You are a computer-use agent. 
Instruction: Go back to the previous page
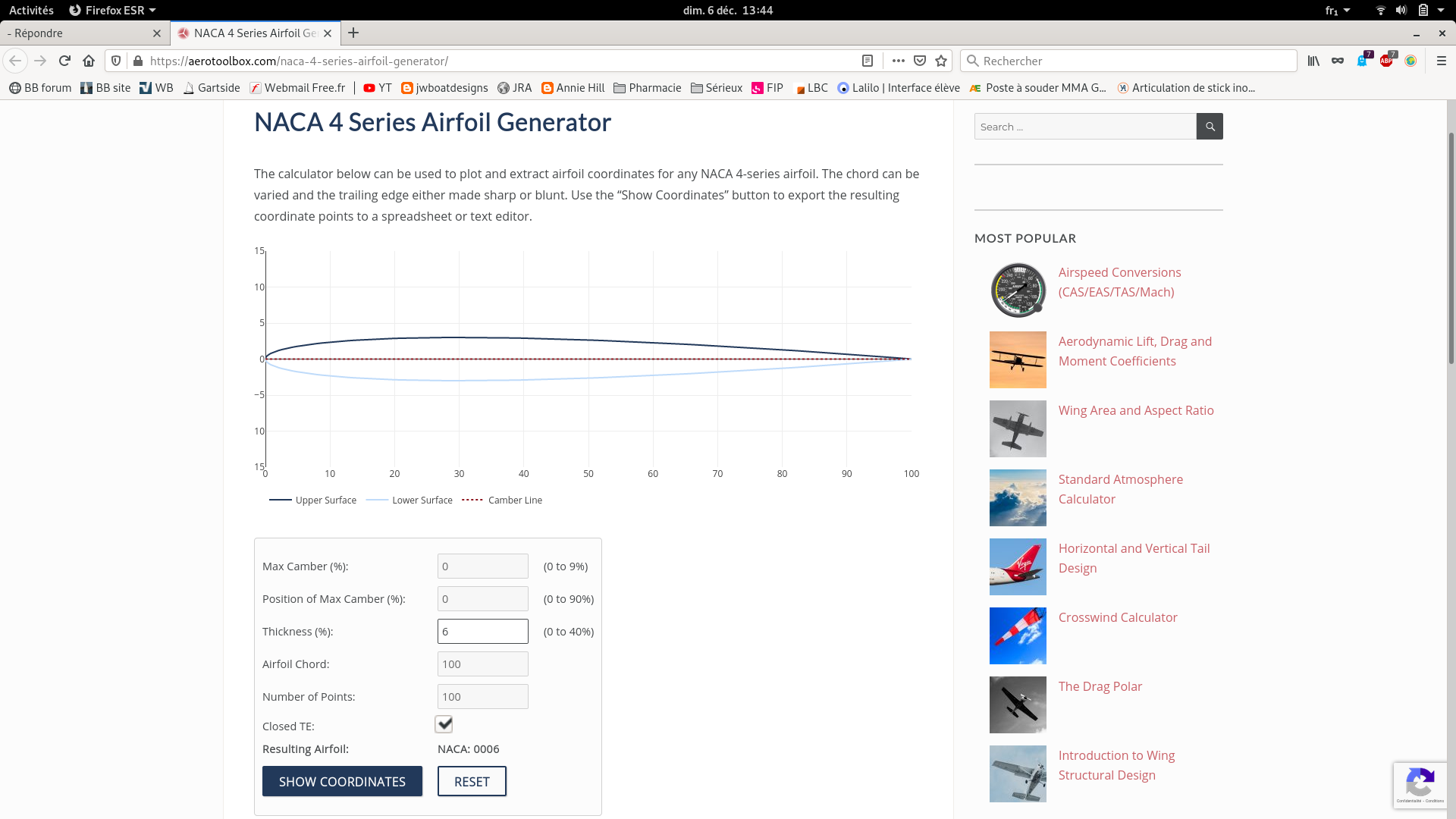[15, 61]
